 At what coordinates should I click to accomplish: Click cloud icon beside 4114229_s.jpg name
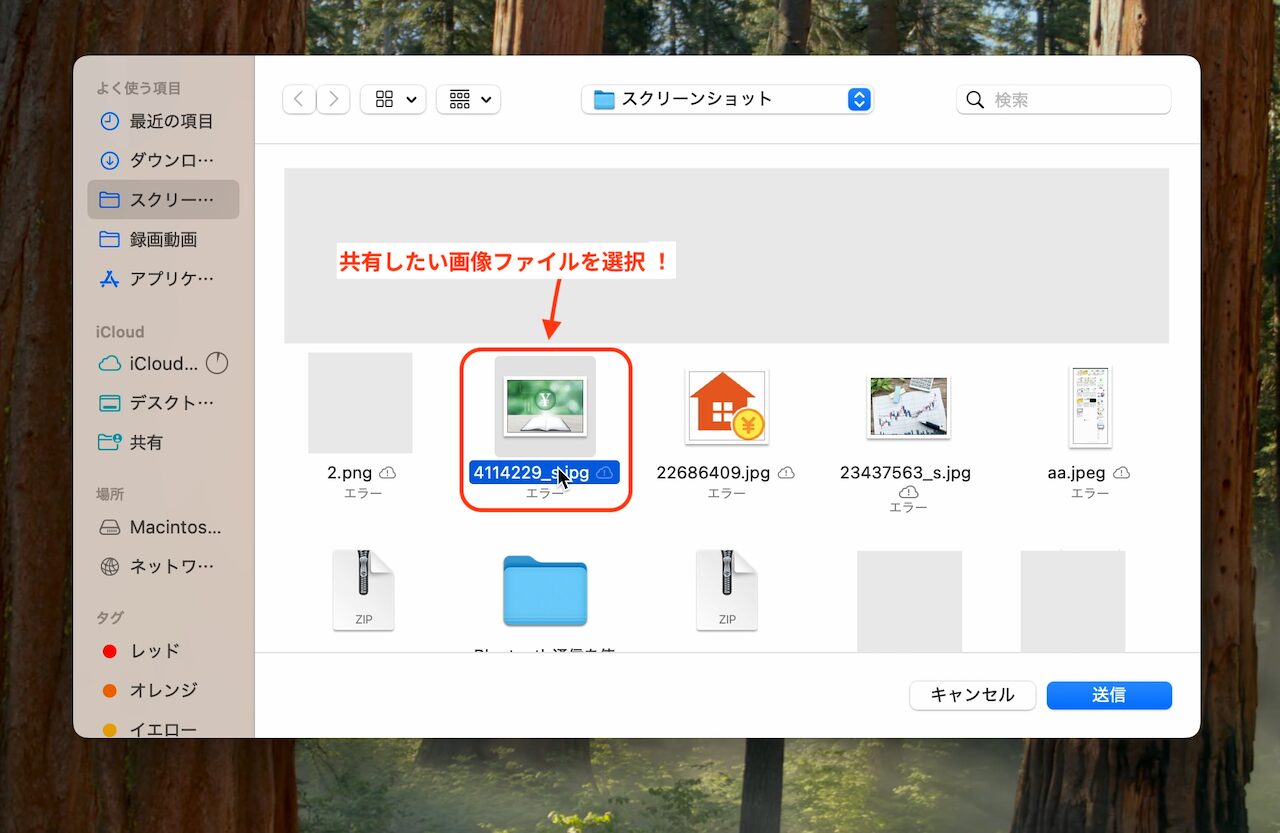605,473
